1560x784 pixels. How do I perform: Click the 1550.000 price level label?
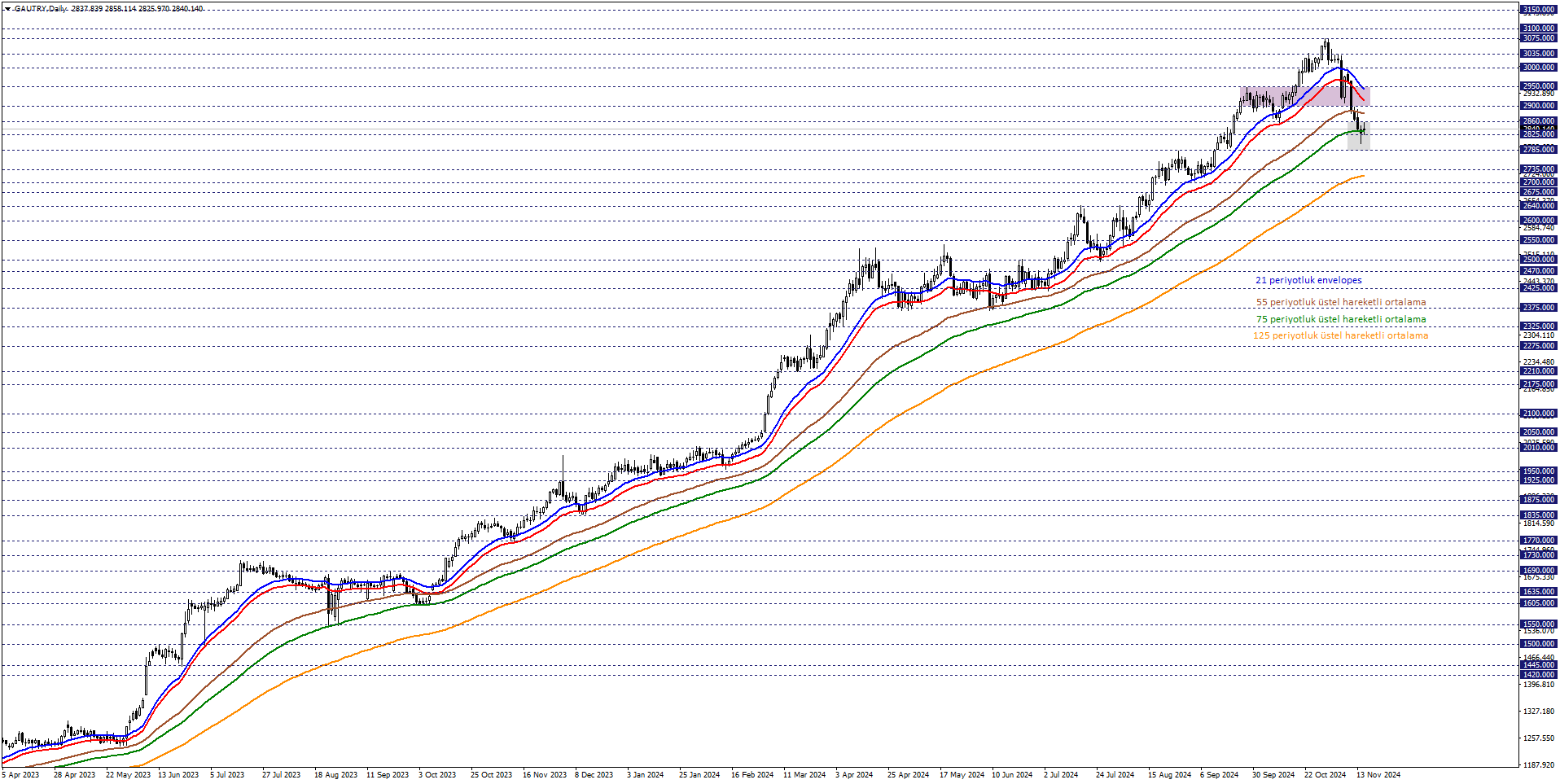click(1538, 624)
